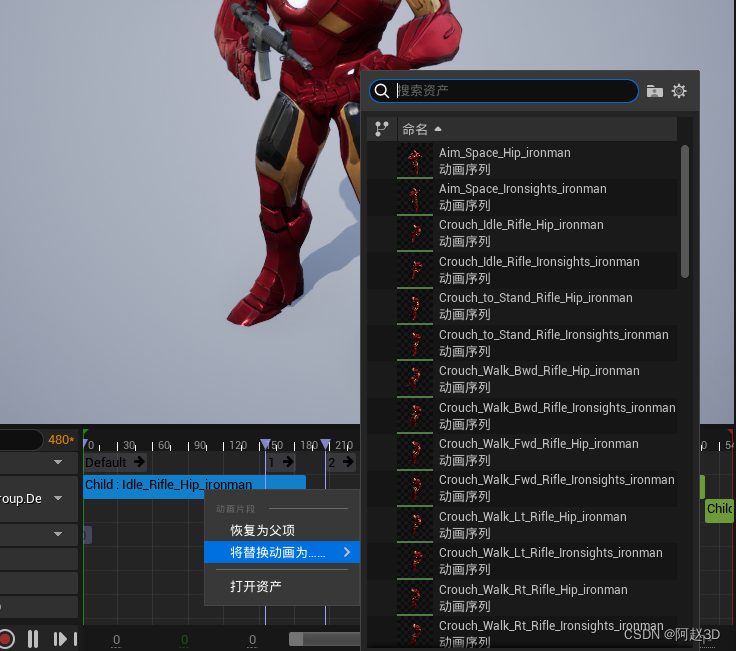Expand dropdown arrow under the oup.De row
The image size is (736, 651).
58,534
